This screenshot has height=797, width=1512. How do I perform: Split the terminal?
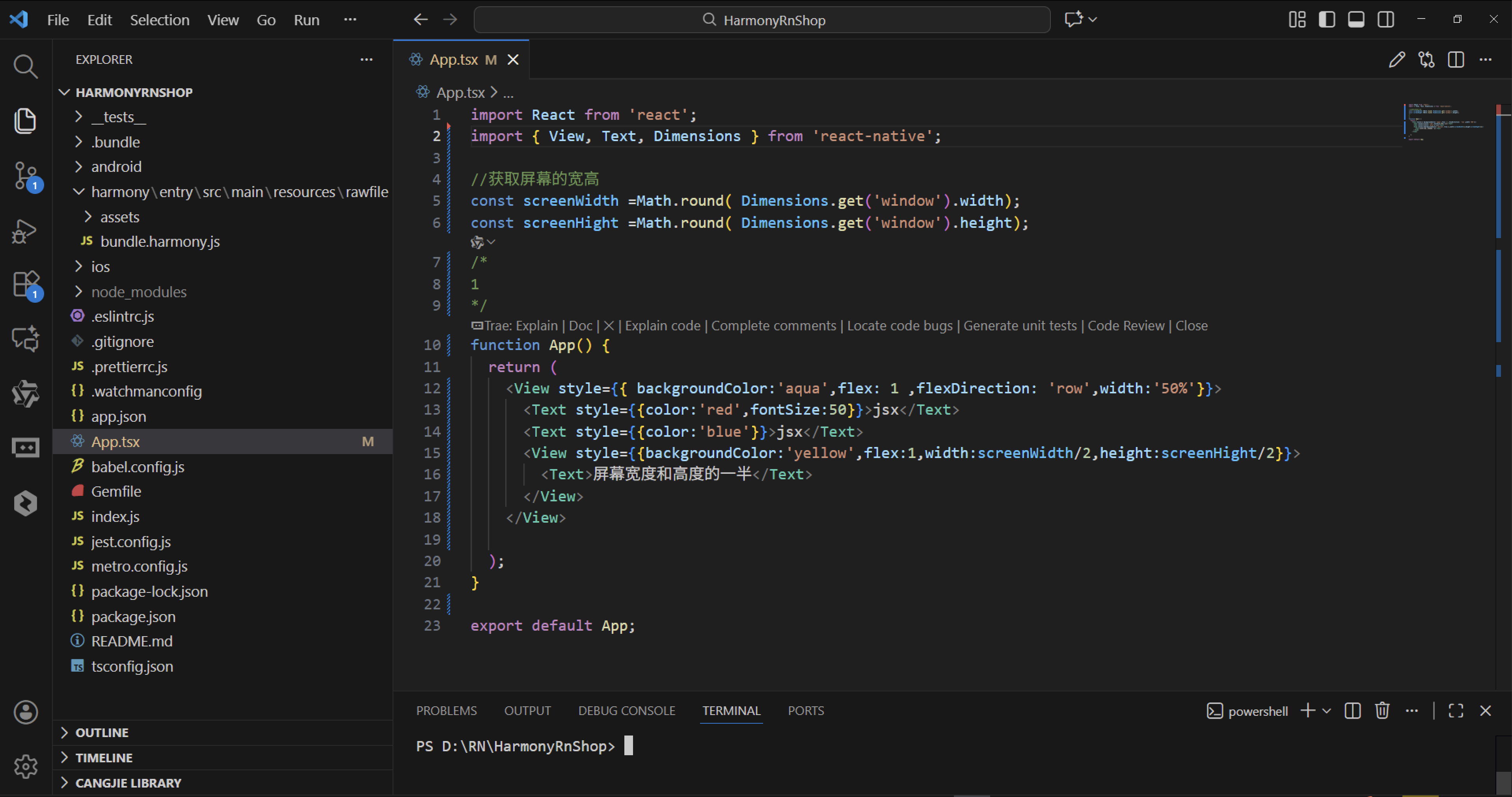pos(1352,711)
